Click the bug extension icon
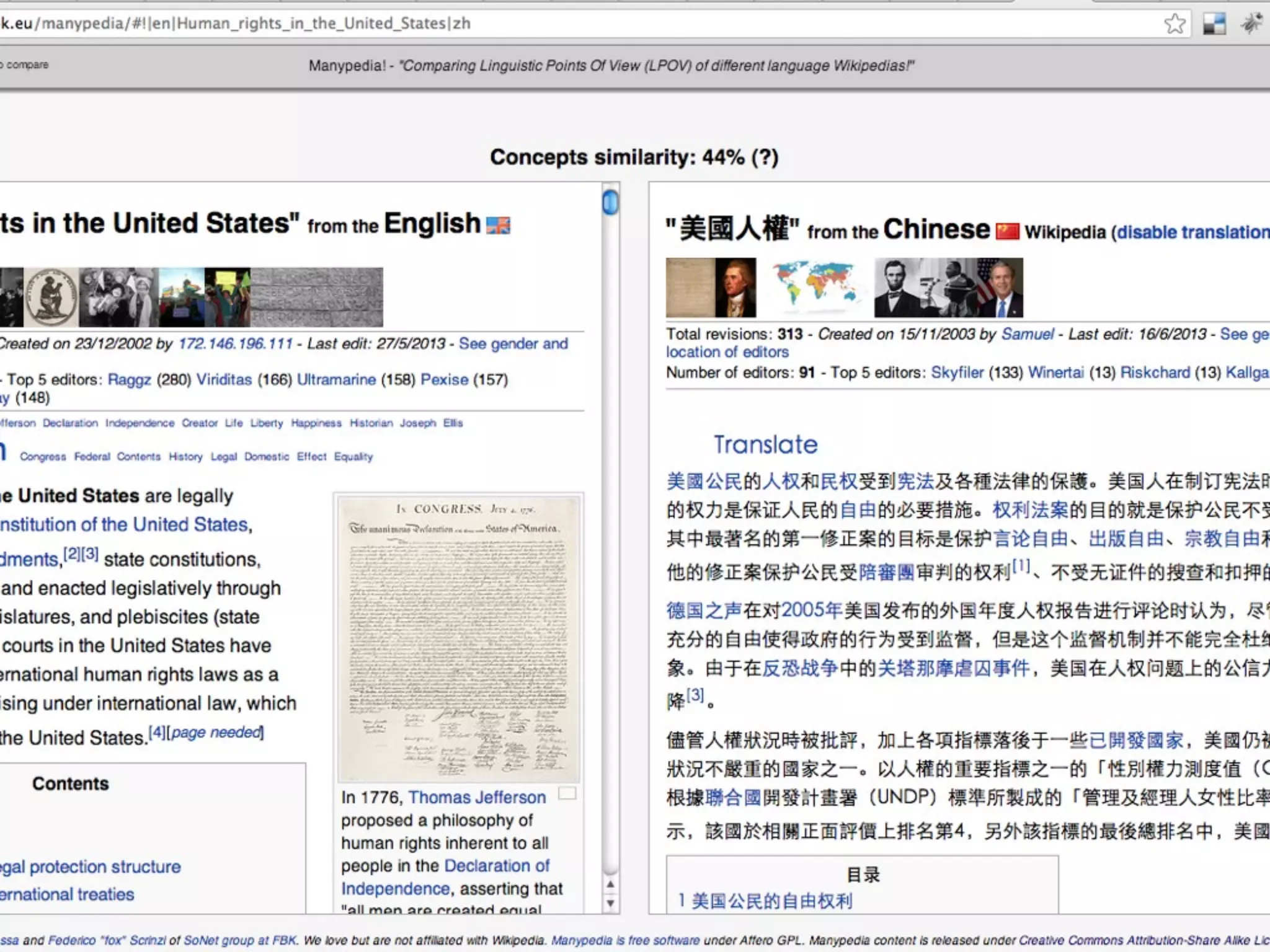Image resolution: width=1270 pixels, height=952 pixels. [x=1252, y=24]
